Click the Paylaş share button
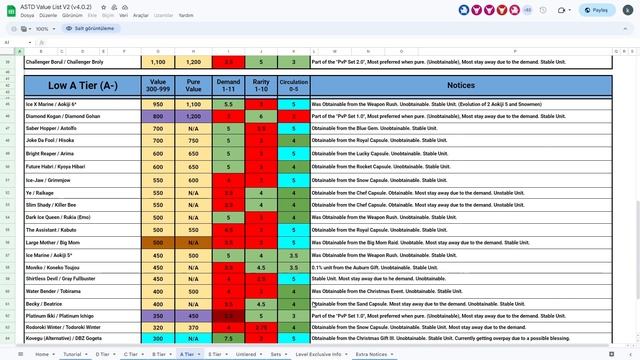The height and width of the screenshot is (360, 640). (x=597, y=10)
